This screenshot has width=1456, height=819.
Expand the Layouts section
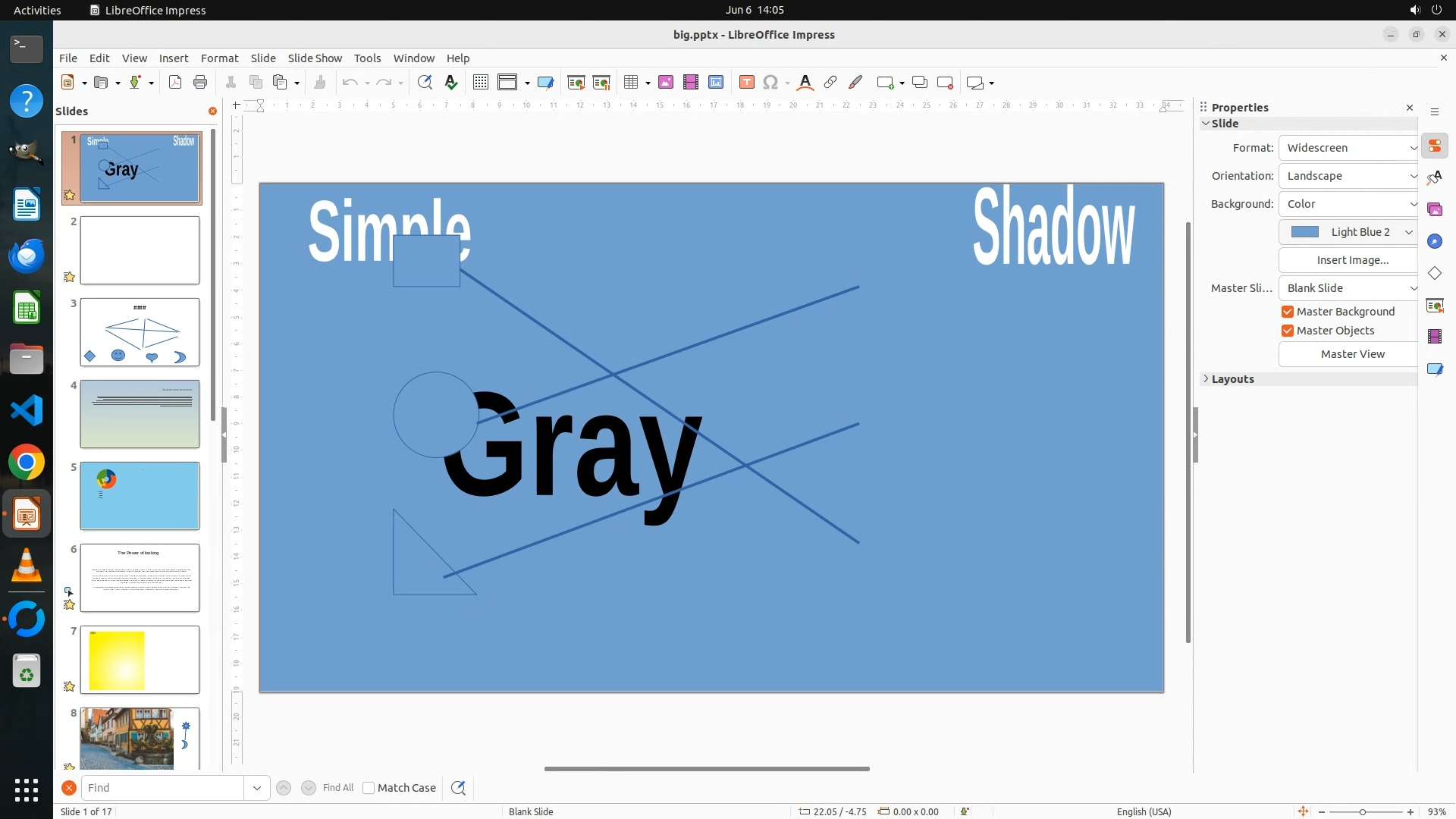1232,379
